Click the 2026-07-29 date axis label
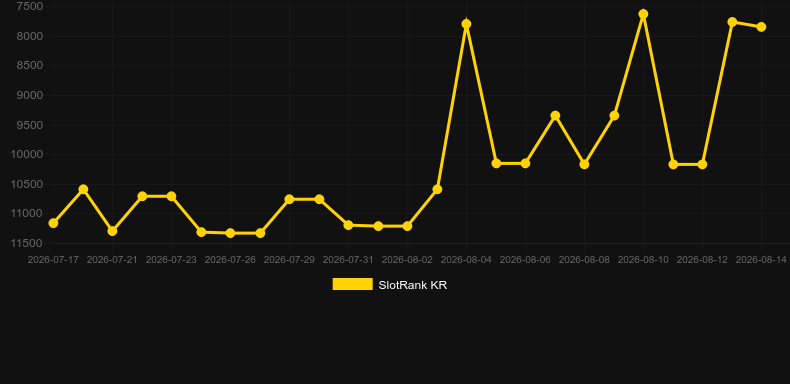This screenshot has height=384, width=790. (289, 260)
